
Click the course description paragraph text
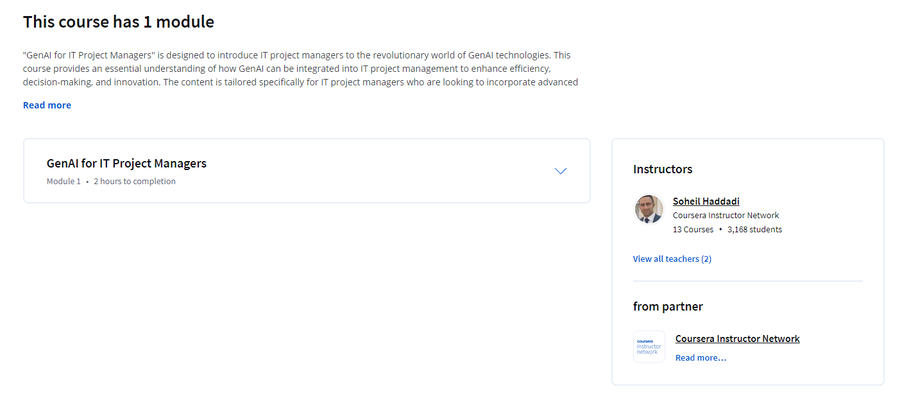[300, 68]
